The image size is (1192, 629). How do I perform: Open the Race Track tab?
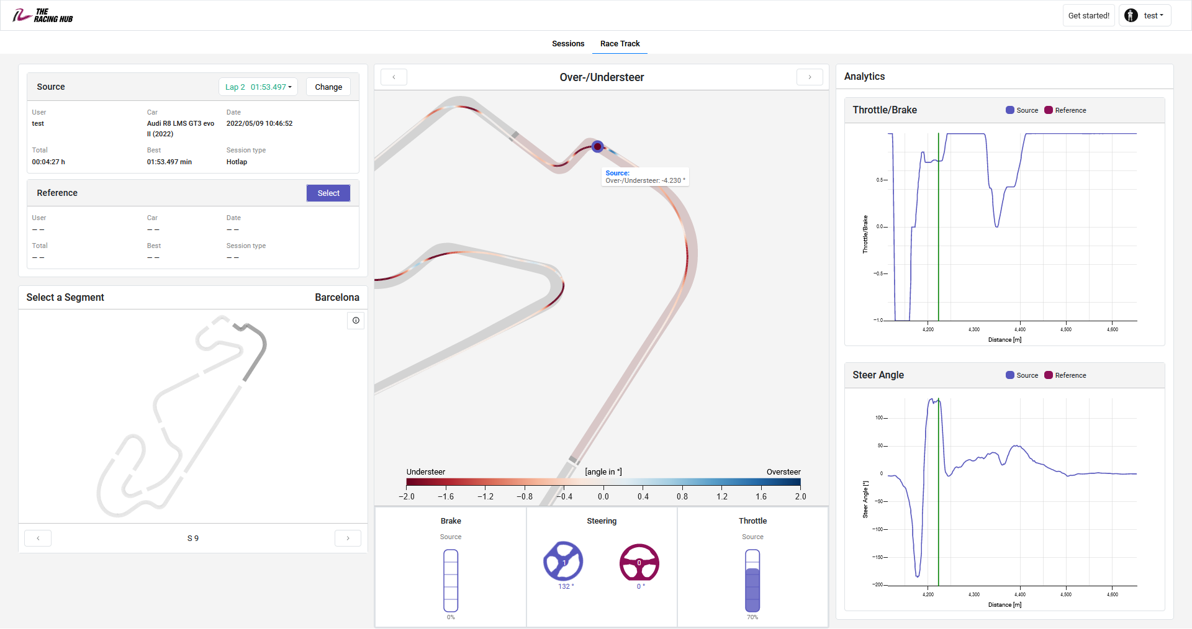point(620,44)
